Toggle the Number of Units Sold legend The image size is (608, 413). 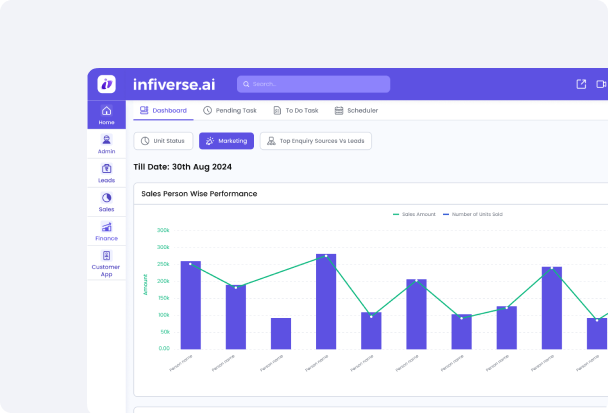click(475, 214)
